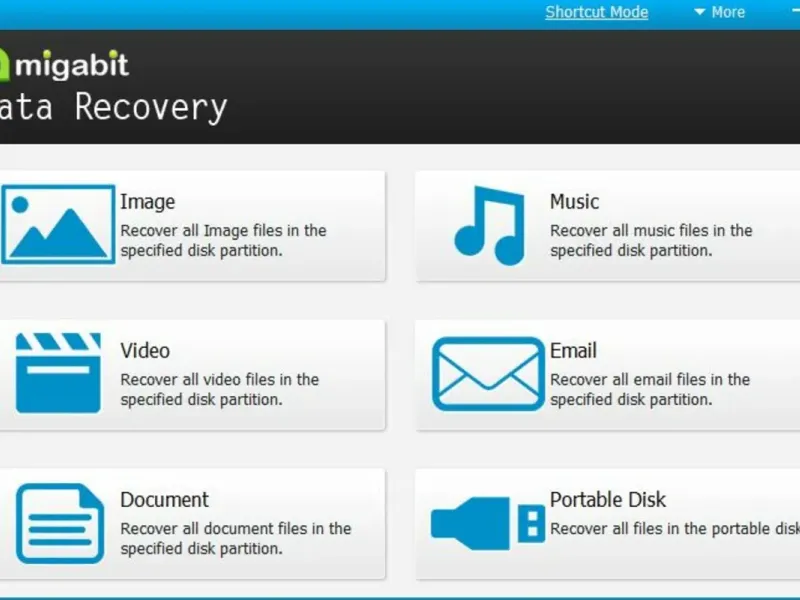Select the Music title text
The width and height of the screenshot is (800, 600).
point(574,202)
